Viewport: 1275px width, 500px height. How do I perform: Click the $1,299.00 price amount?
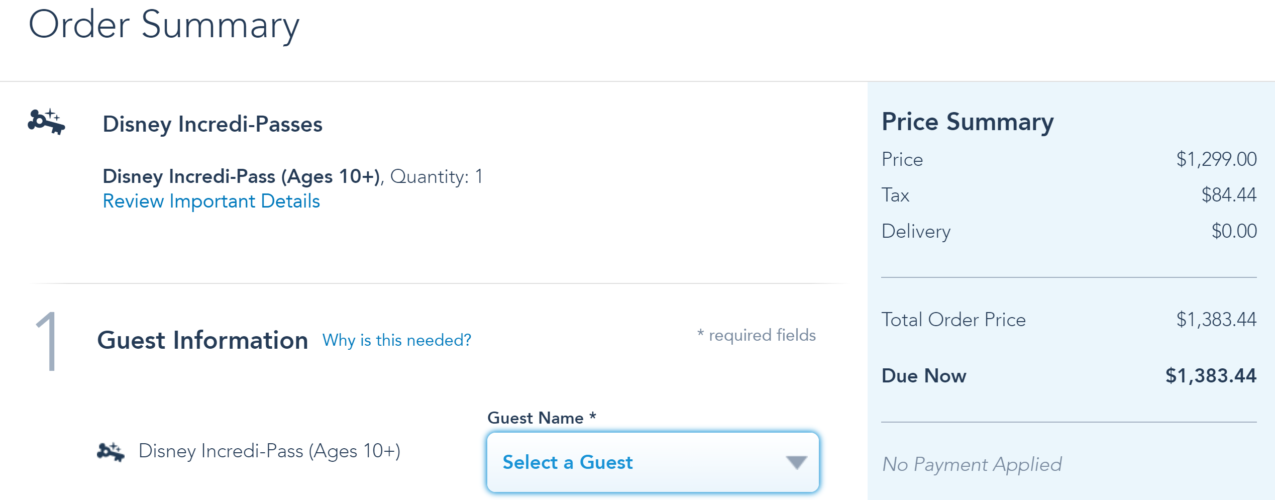[x=1216, y=159]
